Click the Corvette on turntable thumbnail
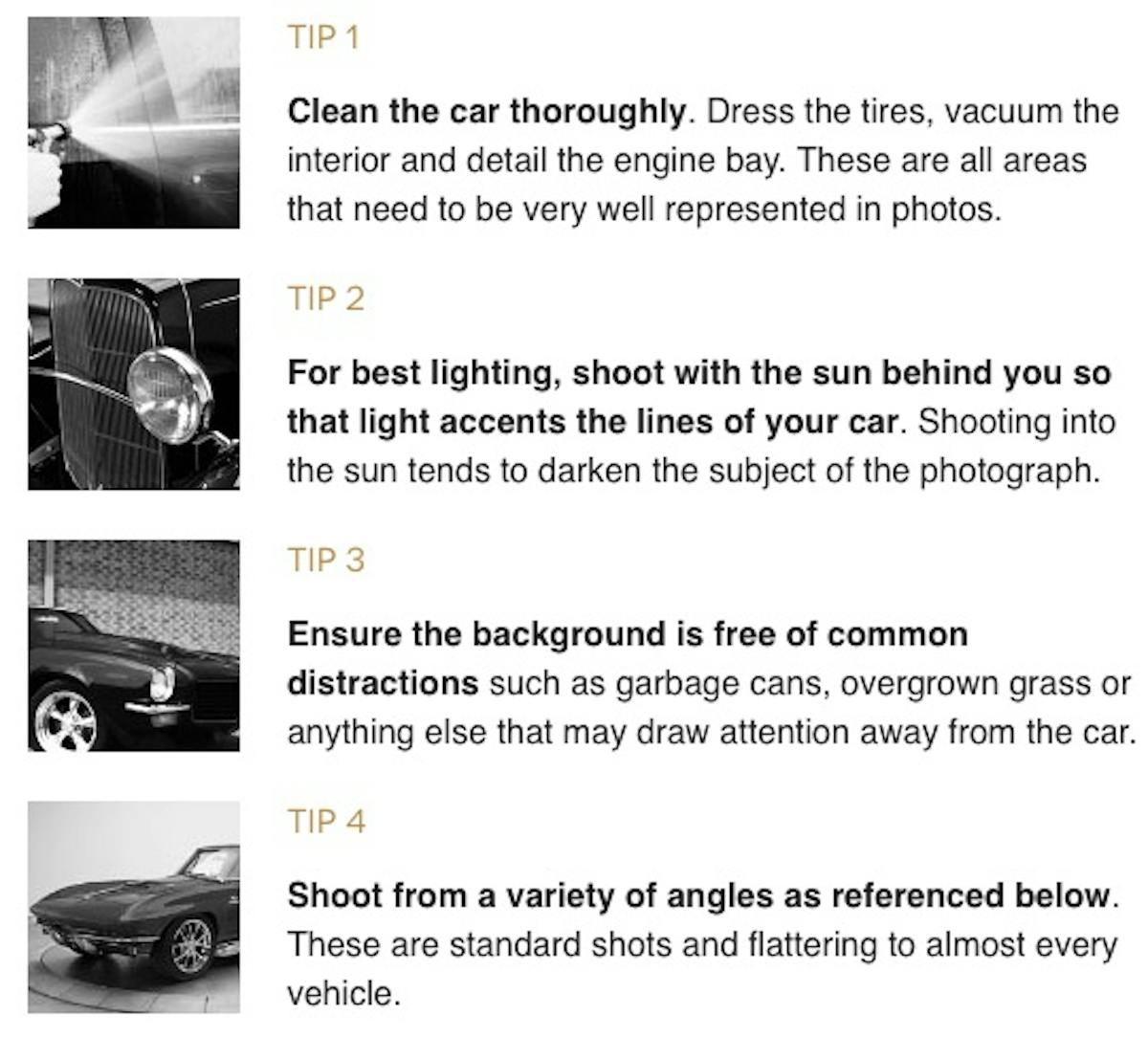The height and width of the screenshot is (1037, 1148). 133,907
